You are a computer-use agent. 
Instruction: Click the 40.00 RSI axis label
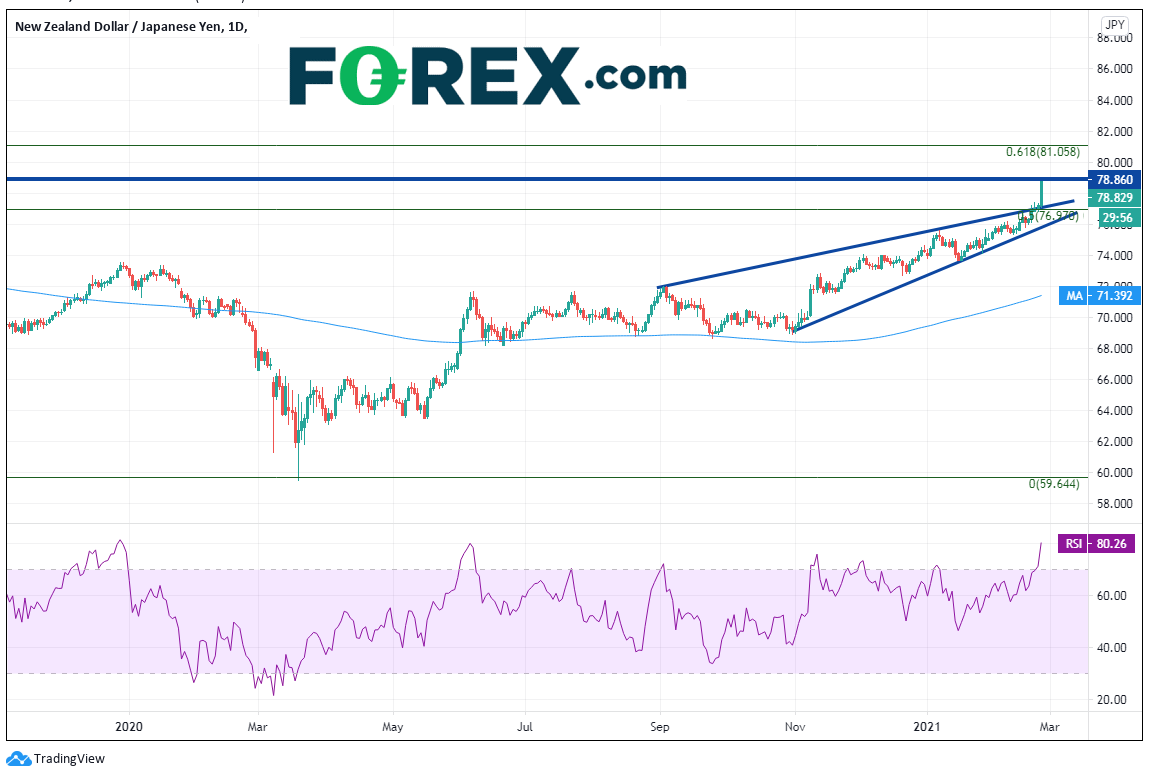(x=1112, y=648)
